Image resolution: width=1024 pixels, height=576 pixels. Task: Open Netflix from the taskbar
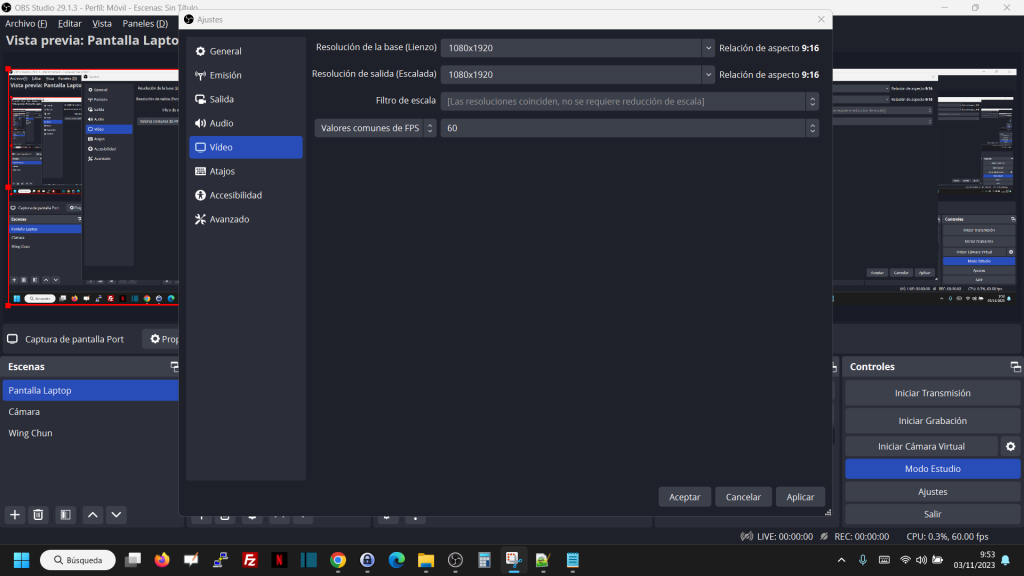pyautogui.click(x=279, y=560)
